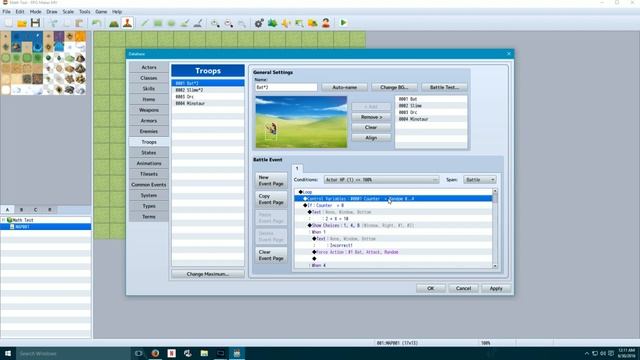
Task: Select tileset tab C
Action: [x=36, y=209]
